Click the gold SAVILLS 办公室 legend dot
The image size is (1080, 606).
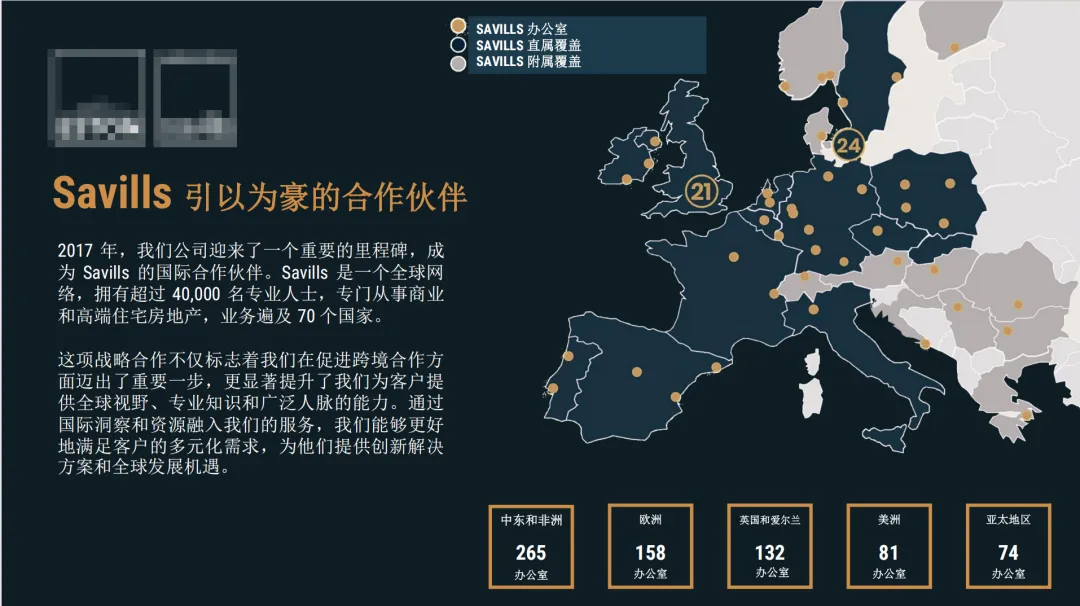pyautogui.click(x=458, y=26)
